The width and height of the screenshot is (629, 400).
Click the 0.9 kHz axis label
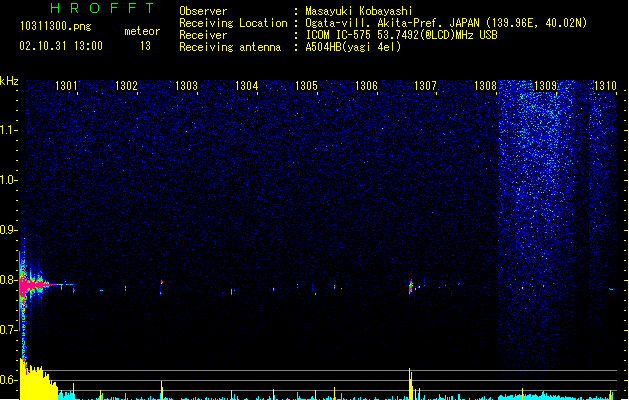click(x=9, y=230)
